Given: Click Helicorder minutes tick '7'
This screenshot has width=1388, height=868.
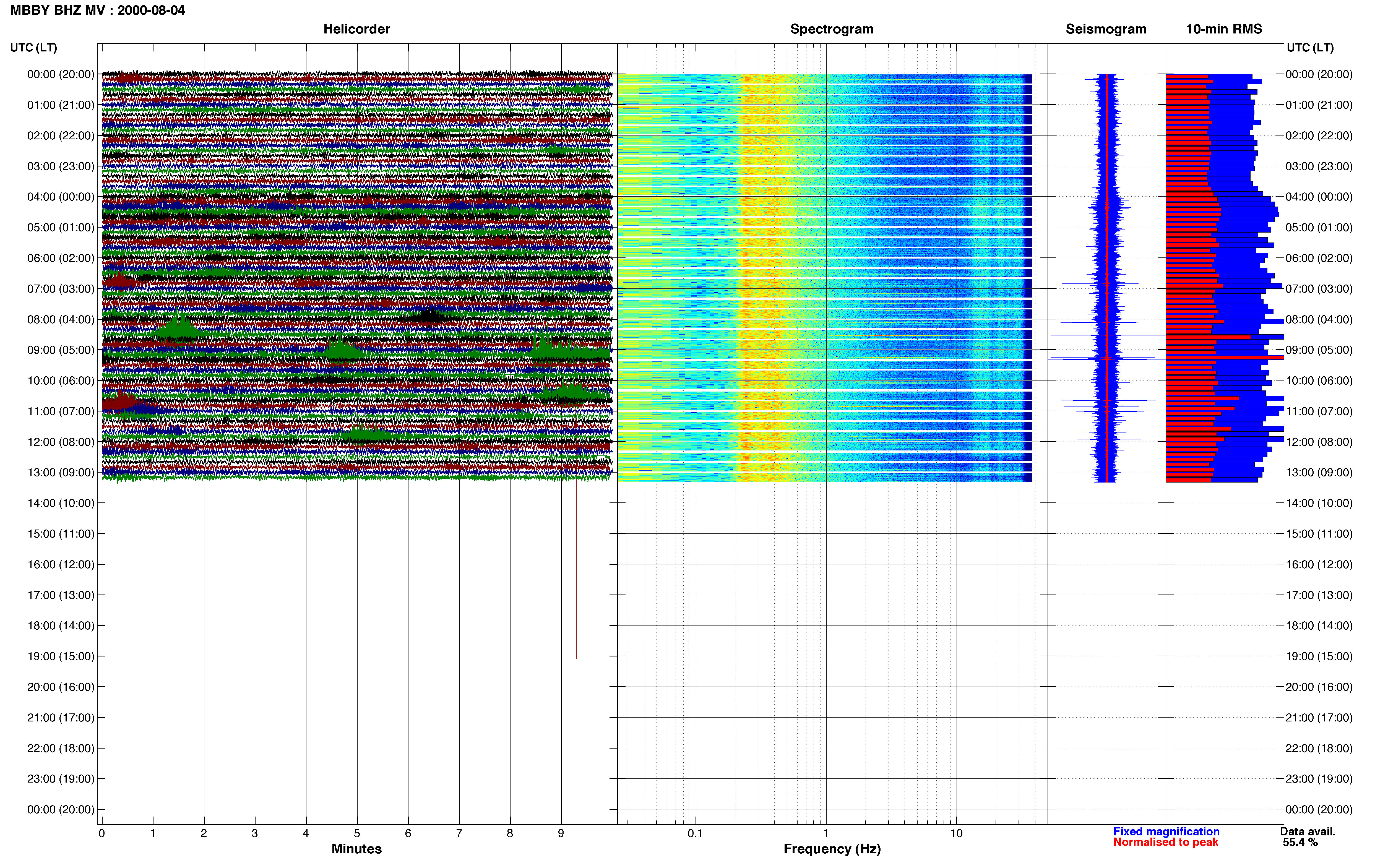Looking at the screenshot, I should pyautogui.click(x=459, y=833).
